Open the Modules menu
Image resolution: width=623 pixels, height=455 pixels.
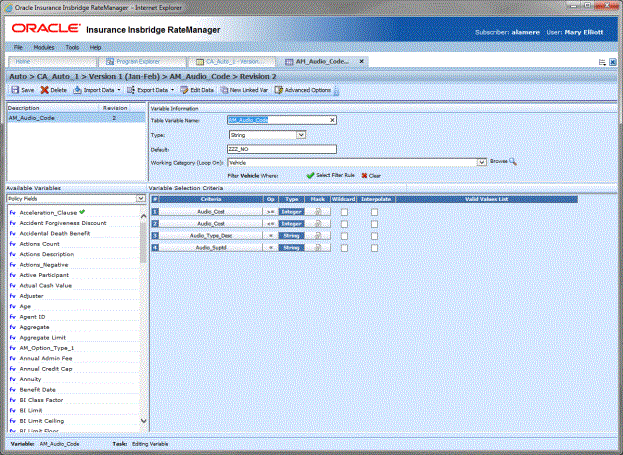pos(44,47)
